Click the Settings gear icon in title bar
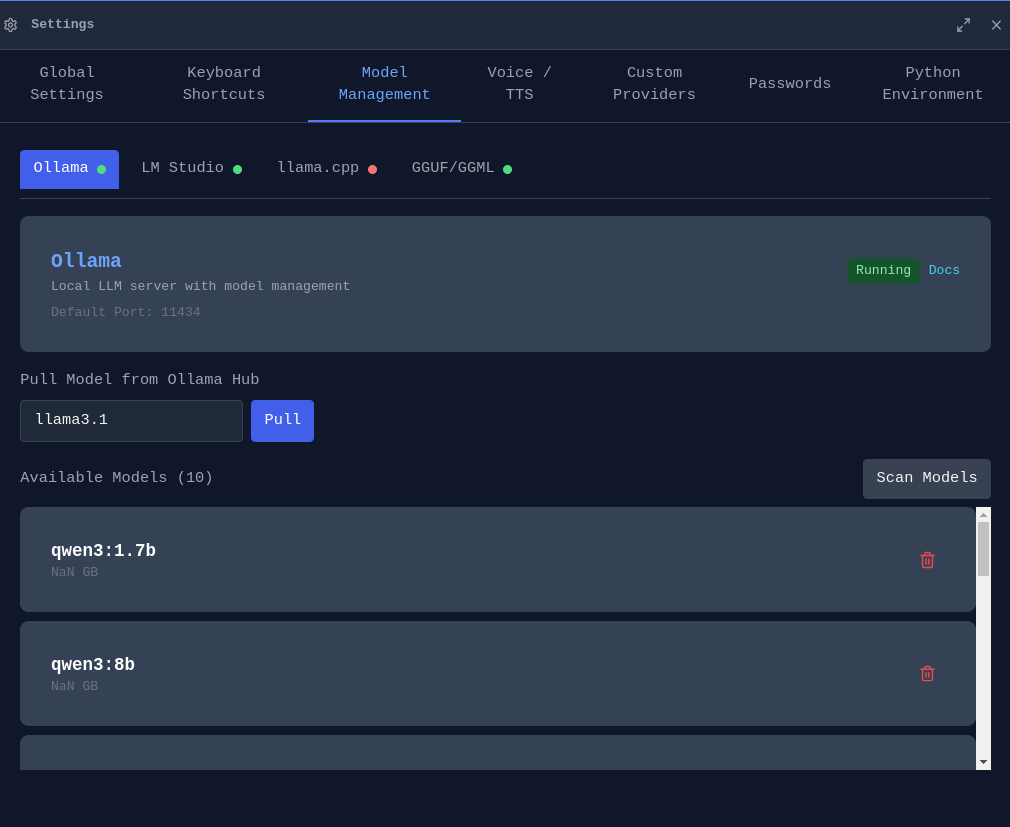 pos(10,25)
